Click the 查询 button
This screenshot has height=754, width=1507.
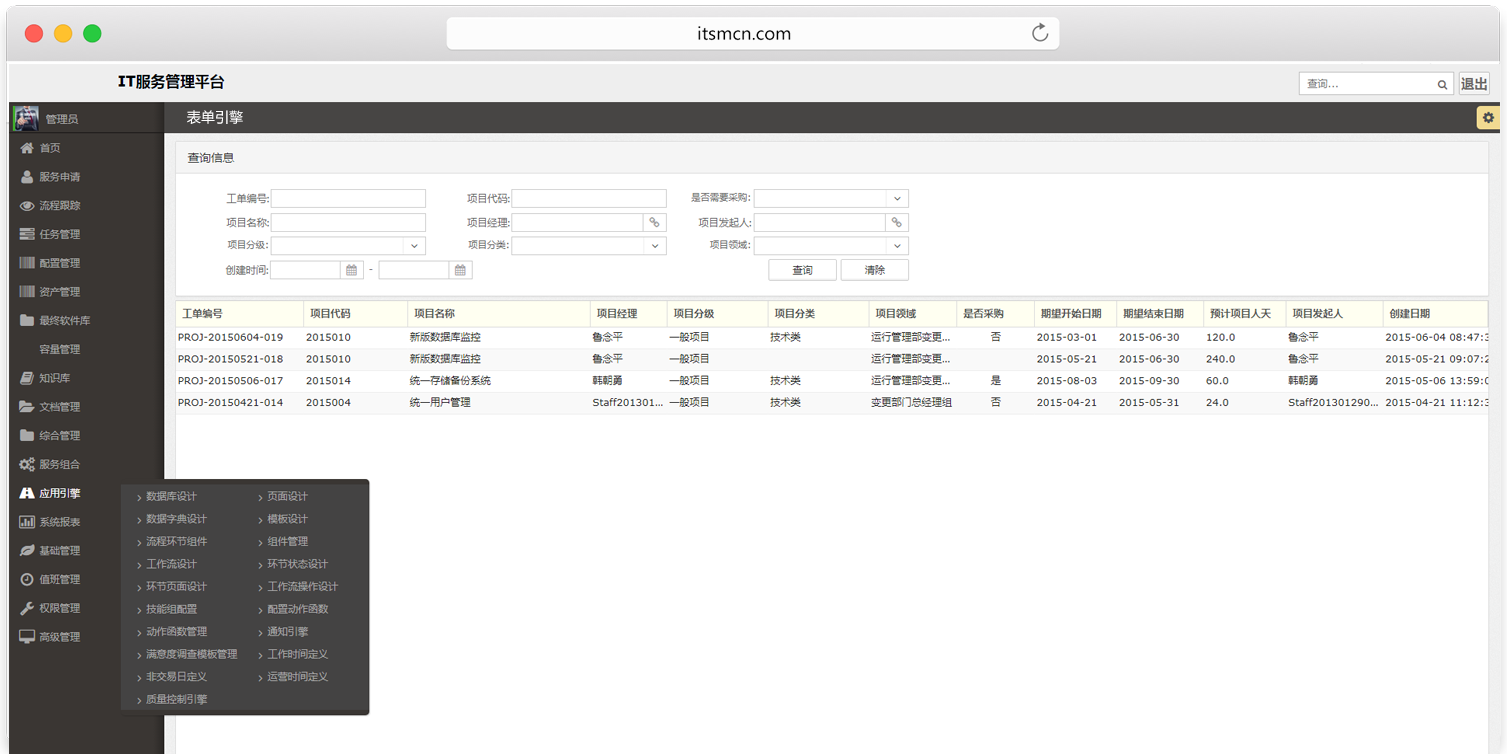coord(802,270)
